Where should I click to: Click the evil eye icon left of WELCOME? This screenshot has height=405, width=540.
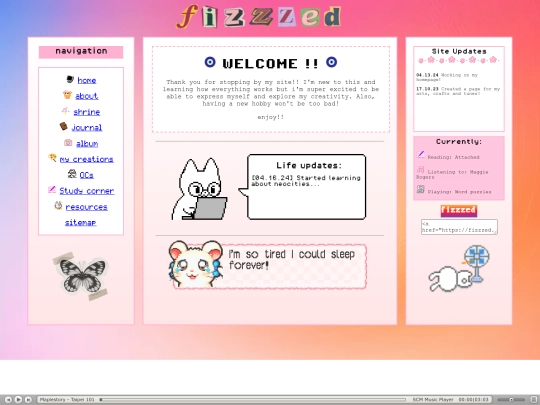click(x=210, y=62)
